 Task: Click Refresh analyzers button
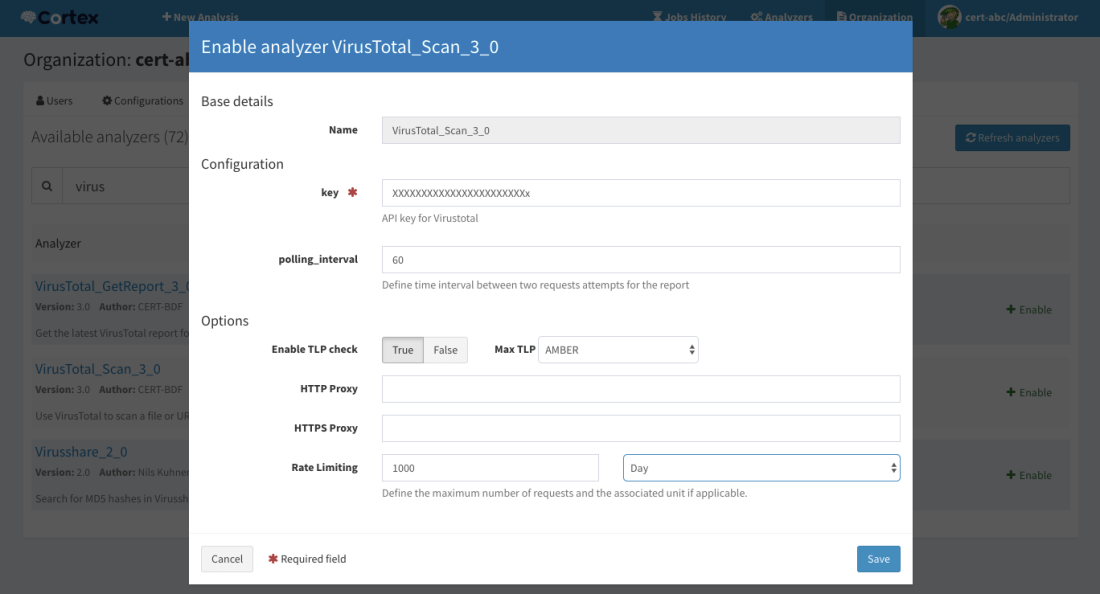pyautogui.click(x=1012, y=138)
